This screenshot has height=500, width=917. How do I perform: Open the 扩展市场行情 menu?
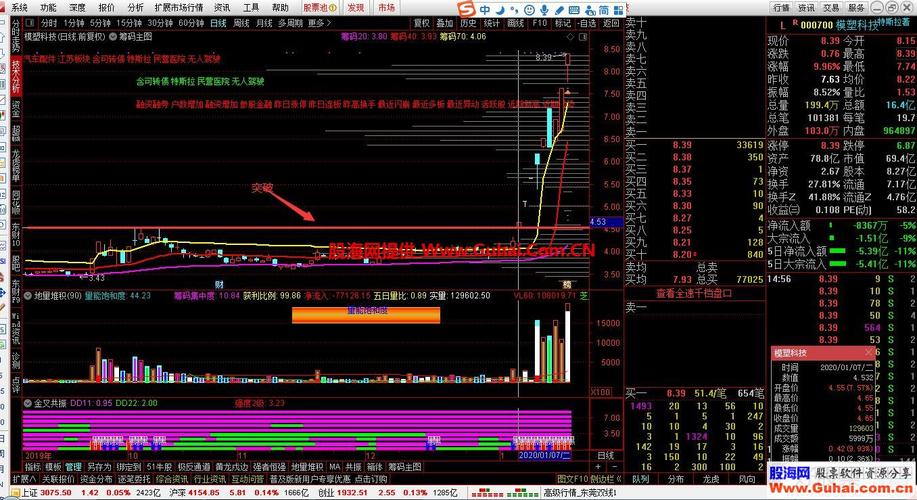[179, 7]
